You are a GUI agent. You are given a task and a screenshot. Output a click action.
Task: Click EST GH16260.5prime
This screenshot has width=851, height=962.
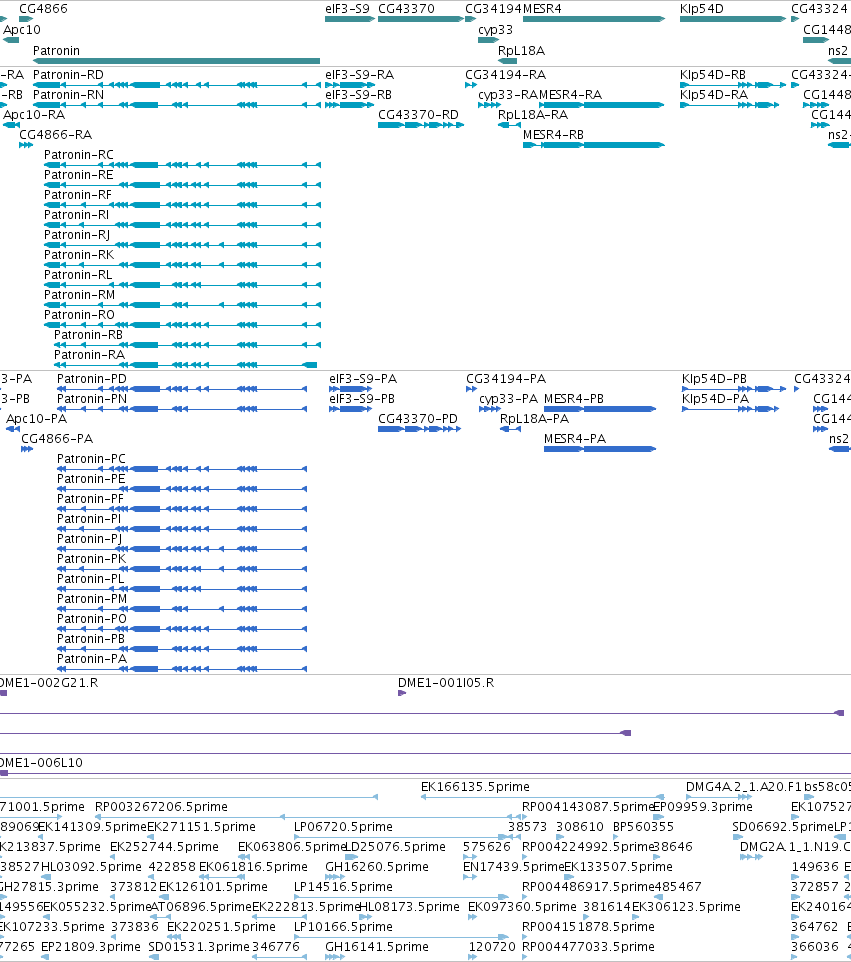pos(335,877)
